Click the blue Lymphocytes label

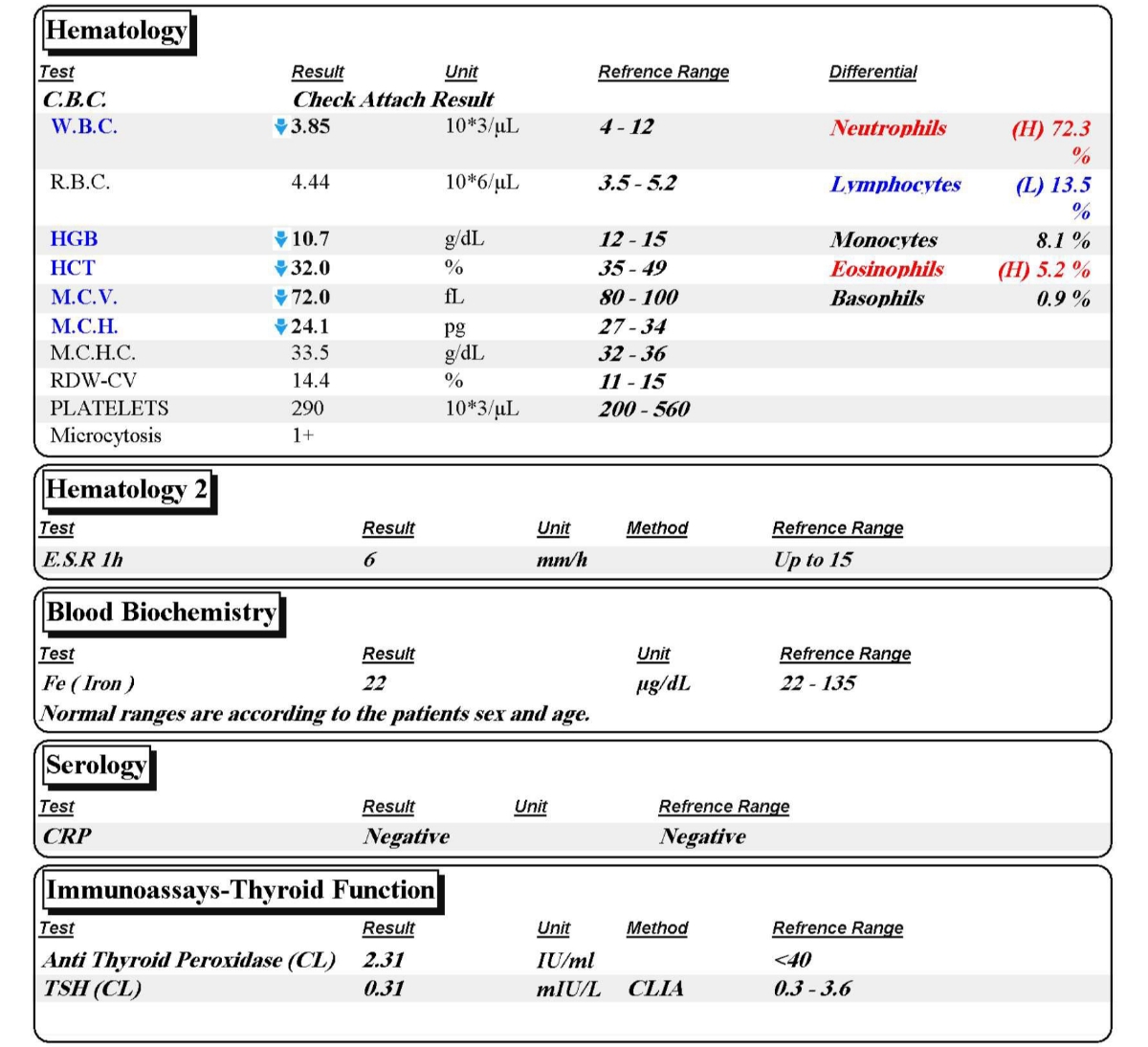[894, 185]
